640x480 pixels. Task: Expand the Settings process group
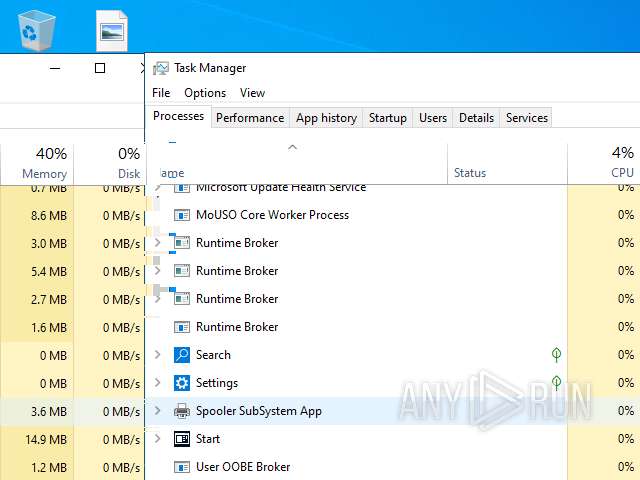tap(158, 382)
